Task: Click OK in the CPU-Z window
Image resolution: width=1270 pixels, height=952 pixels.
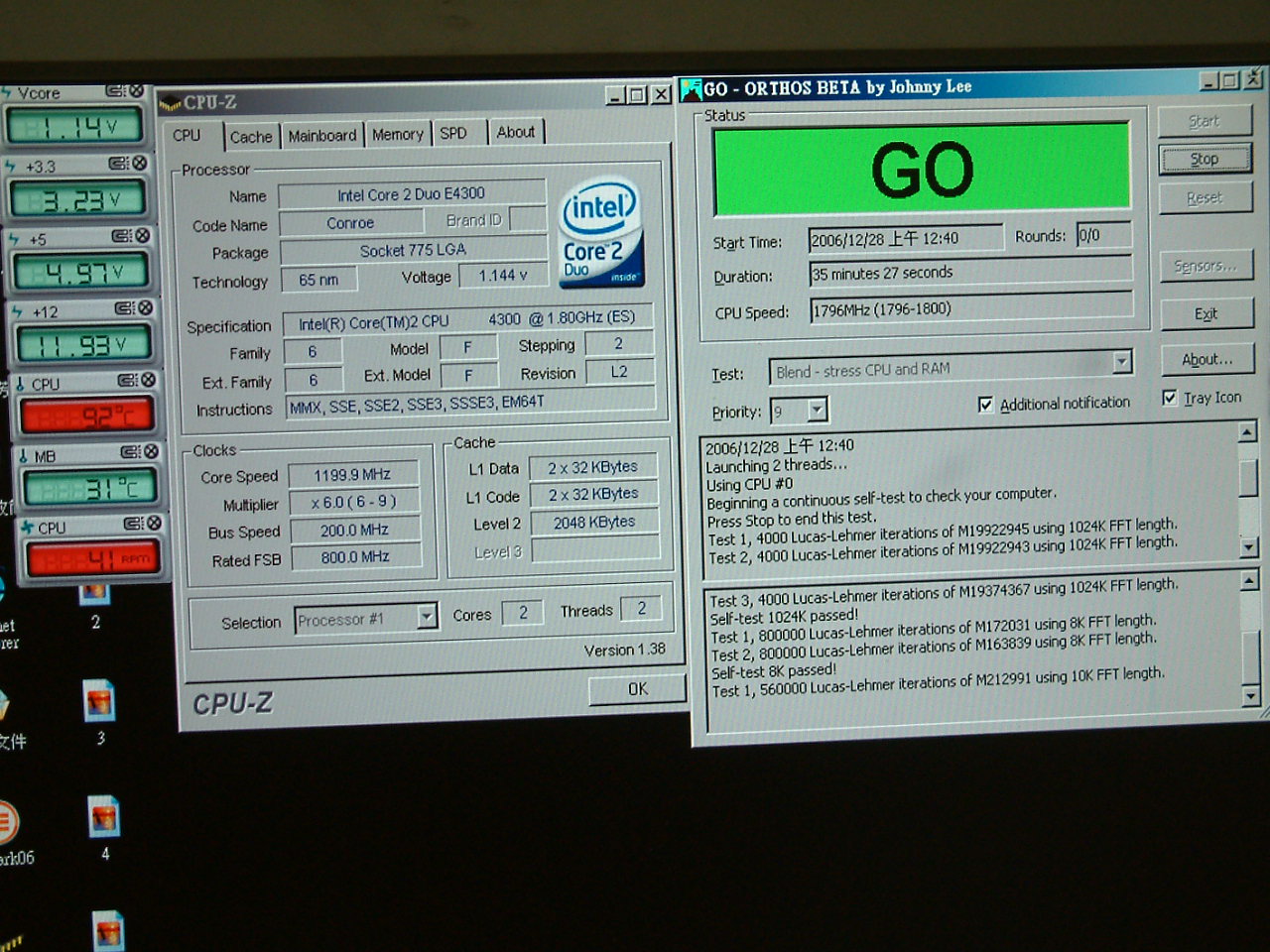Action: pyautogui.click(x=637, y=689)
